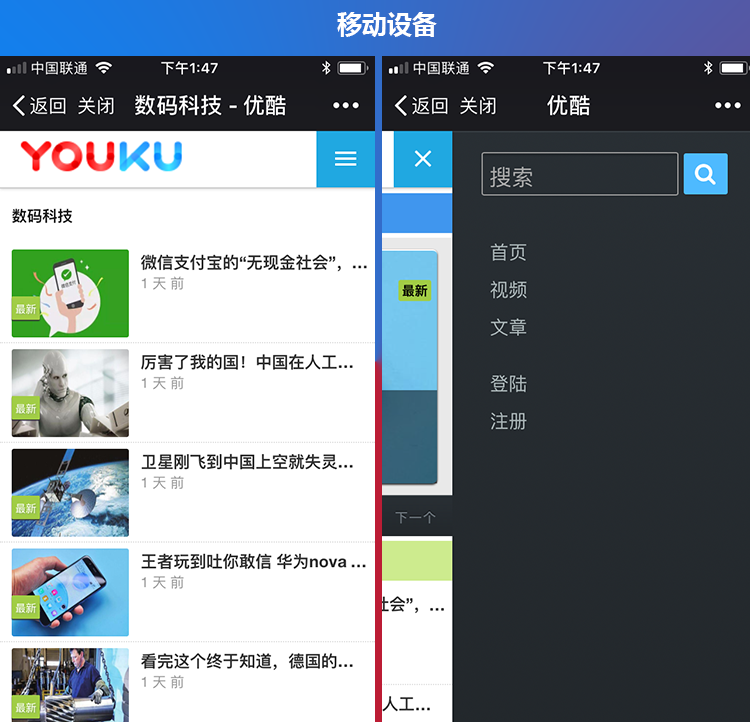This screenshot has width=750, height=722.
Task: Tap 关闭 in the left phone header
Action: click(x=96, y=106)
